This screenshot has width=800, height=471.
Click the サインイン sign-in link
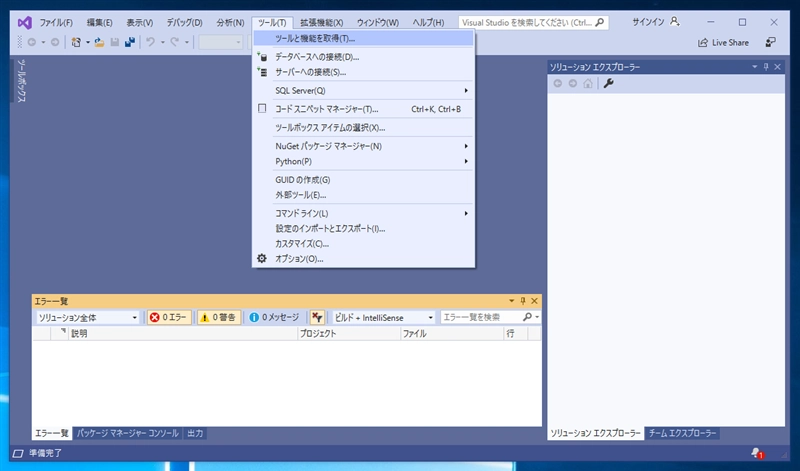[648, 22]
